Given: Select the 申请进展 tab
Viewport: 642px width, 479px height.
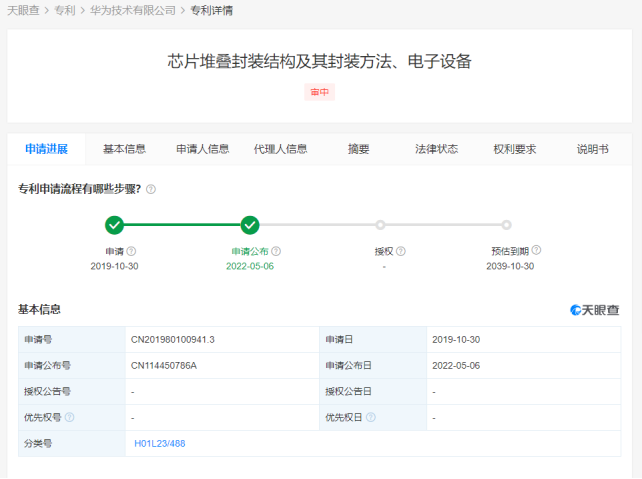Looking at the screenshot, I should coord(46,149).
